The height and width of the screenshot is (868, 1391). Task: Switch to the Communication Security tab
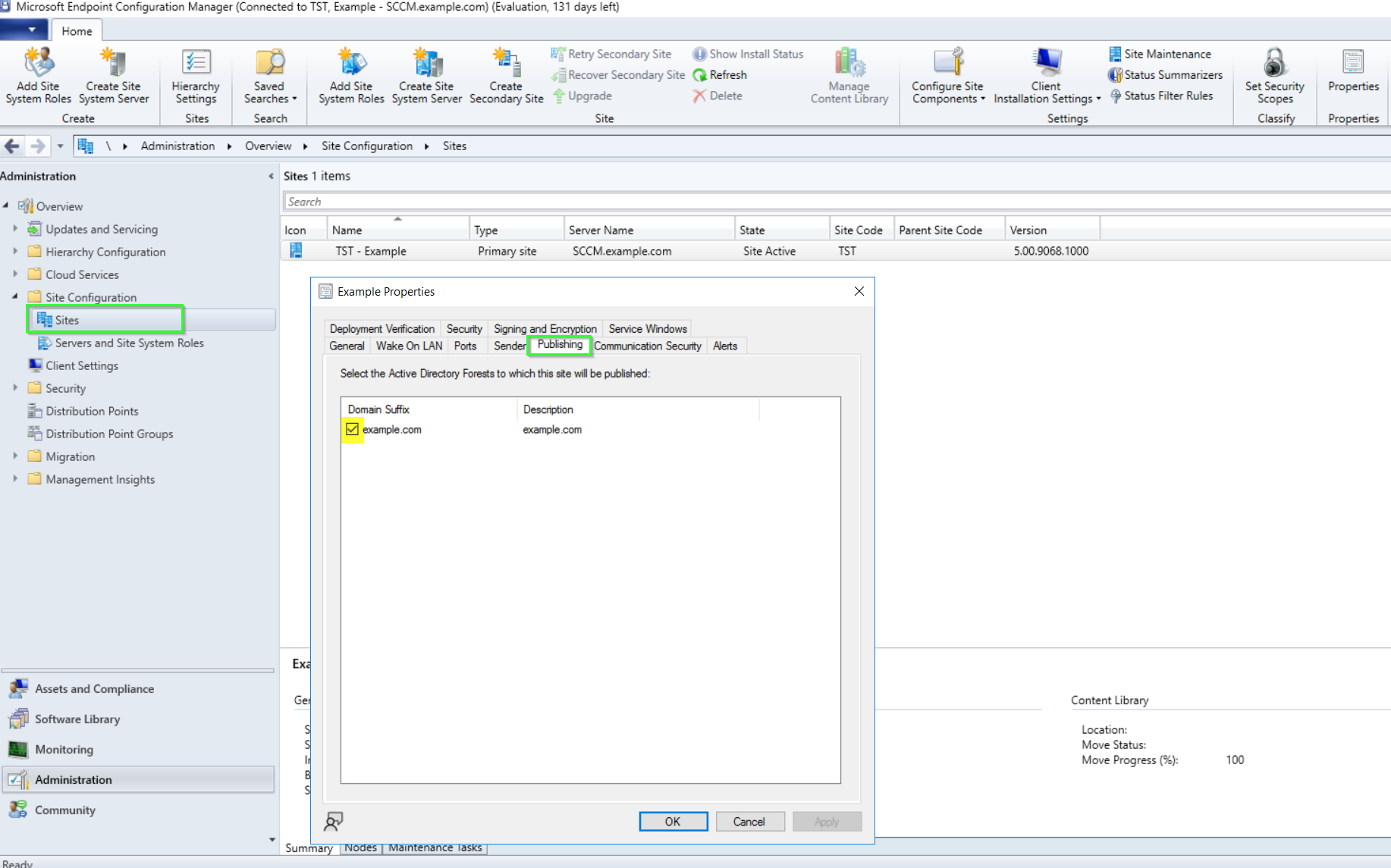pos(647,346)
